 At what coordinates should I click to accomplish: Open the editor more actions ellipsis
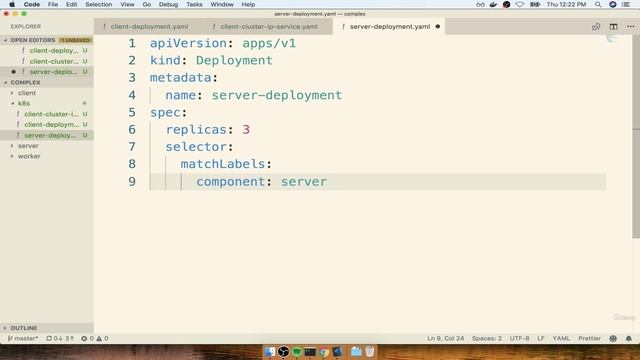[x=631, y=27]
